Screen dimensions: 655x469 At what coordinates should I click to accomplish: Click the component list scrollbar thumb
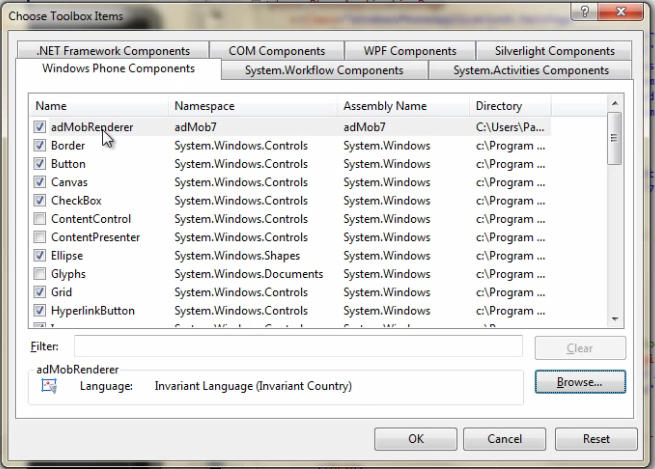[614, 138]
